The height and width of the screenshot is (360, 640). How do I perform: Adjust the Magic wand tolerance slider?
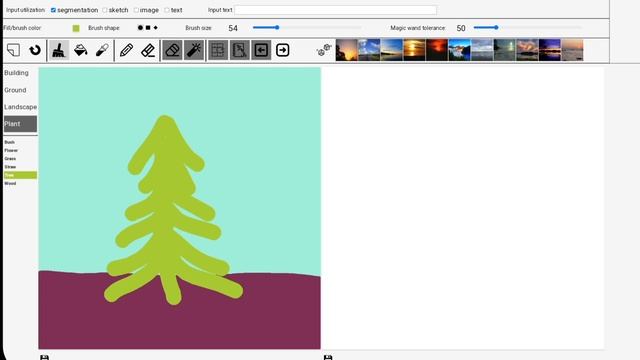528,27
